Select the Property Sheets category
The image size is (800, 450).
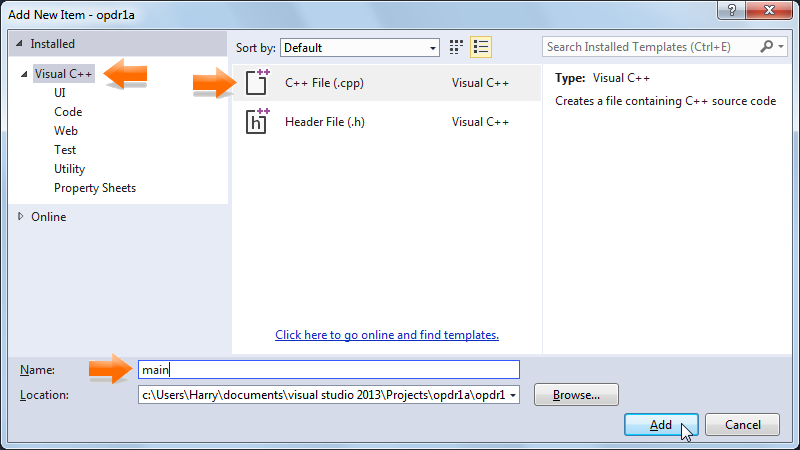(95, 188)
